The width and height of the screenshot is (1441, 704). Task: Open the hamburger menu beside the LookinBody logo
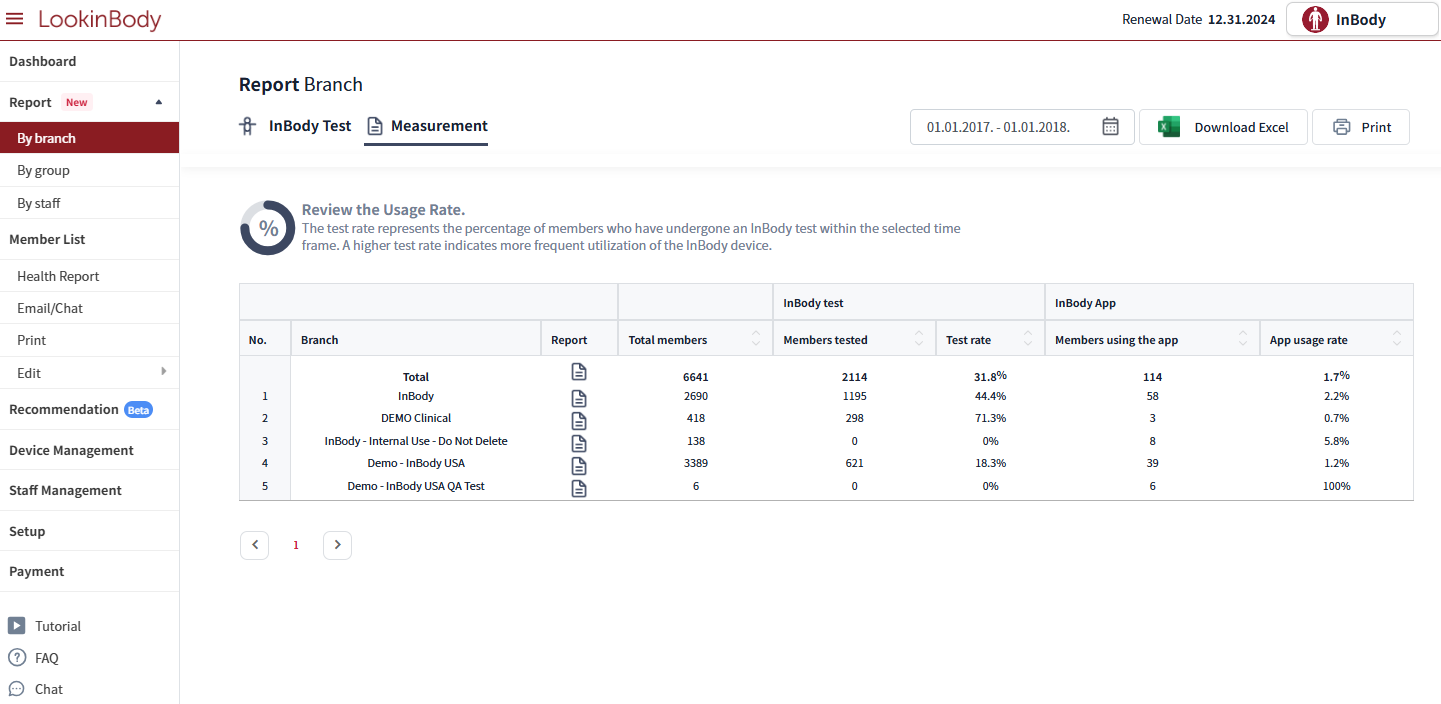click(15, 19)
